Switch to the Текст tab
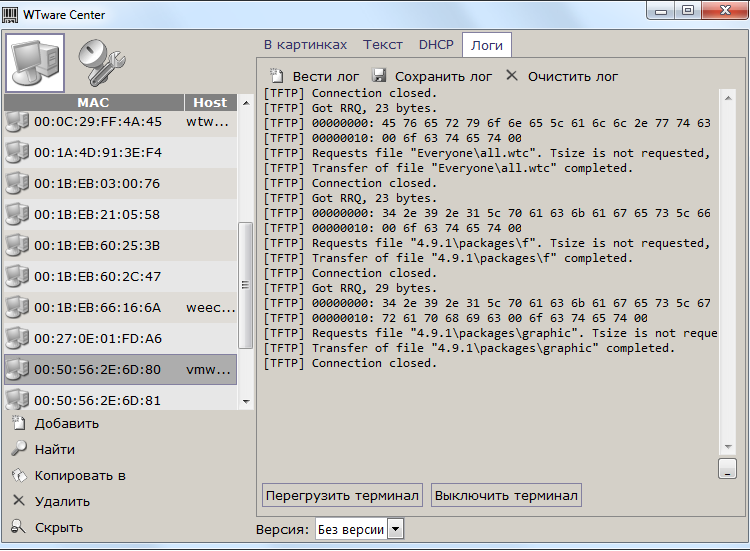 pyautogui.click(x=383, y=45)
